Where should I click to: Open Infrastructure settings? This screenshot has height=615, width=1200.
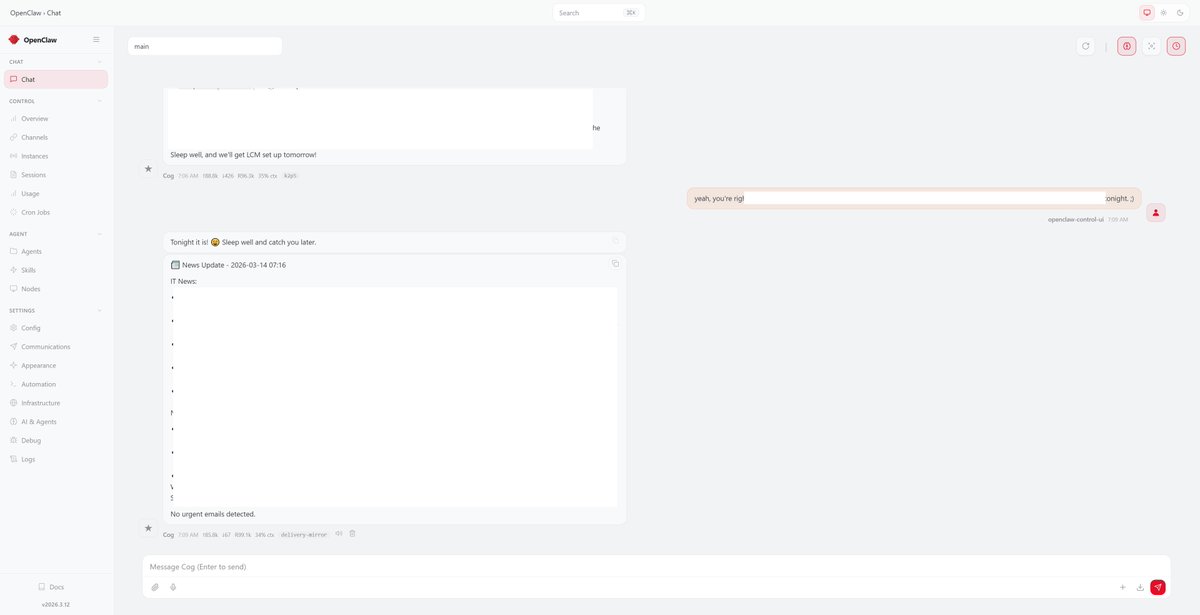(x=56, y=403)
